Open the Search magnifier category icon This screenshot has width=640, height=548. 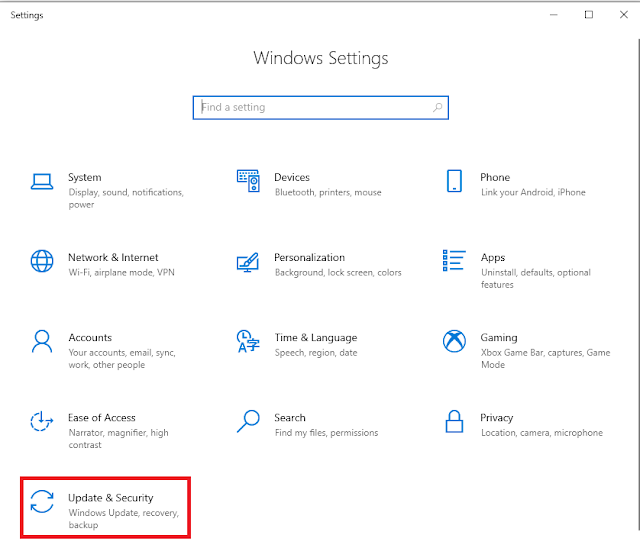click(x=248, y=421)
